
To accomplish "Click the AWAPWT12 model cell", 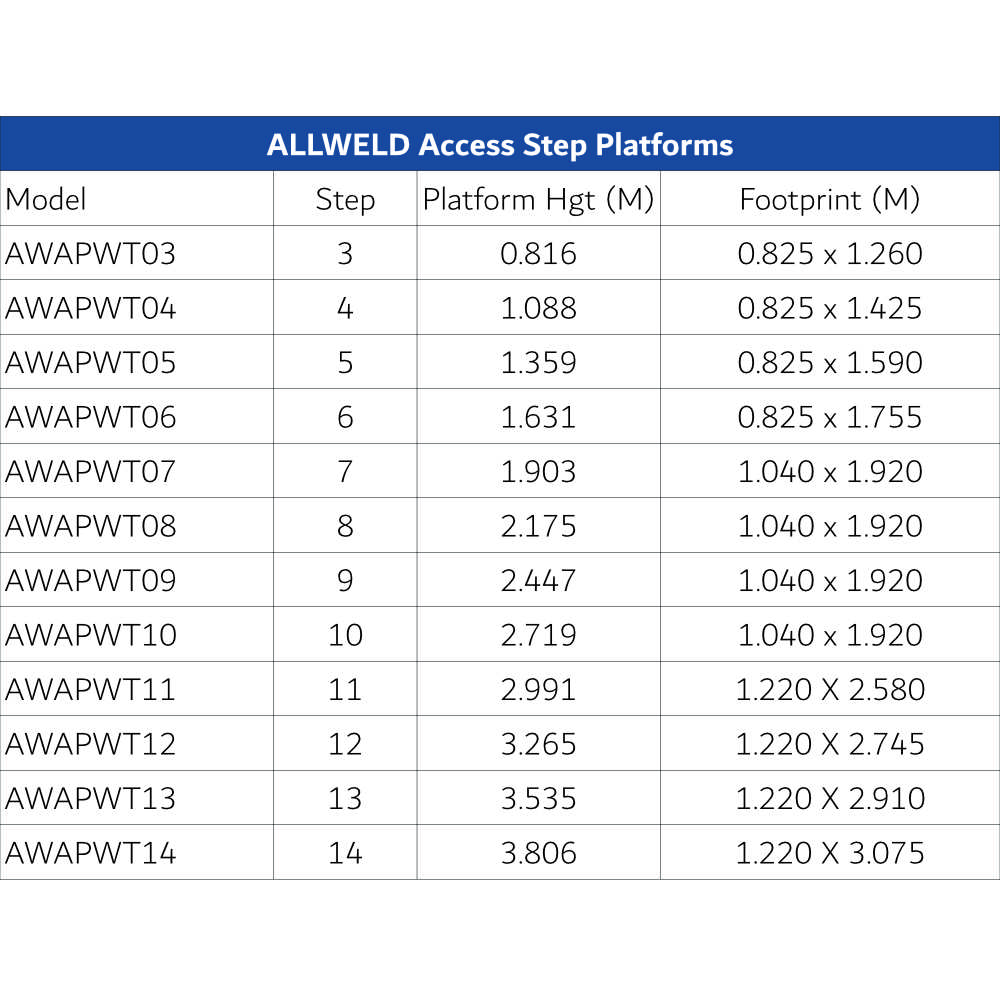I will (90, 744).
